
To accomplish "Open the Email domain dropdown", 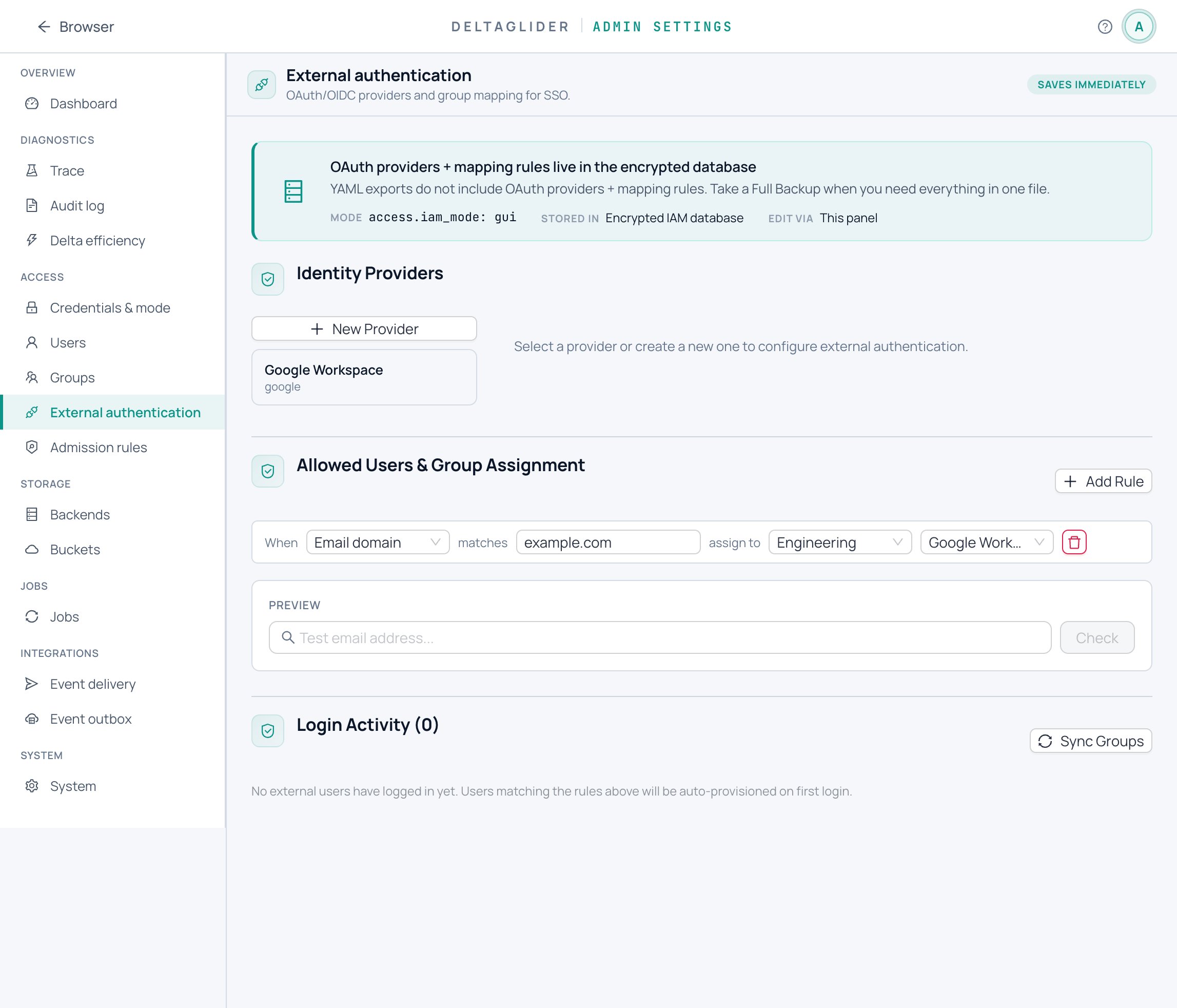I will (x=378, y=542).
